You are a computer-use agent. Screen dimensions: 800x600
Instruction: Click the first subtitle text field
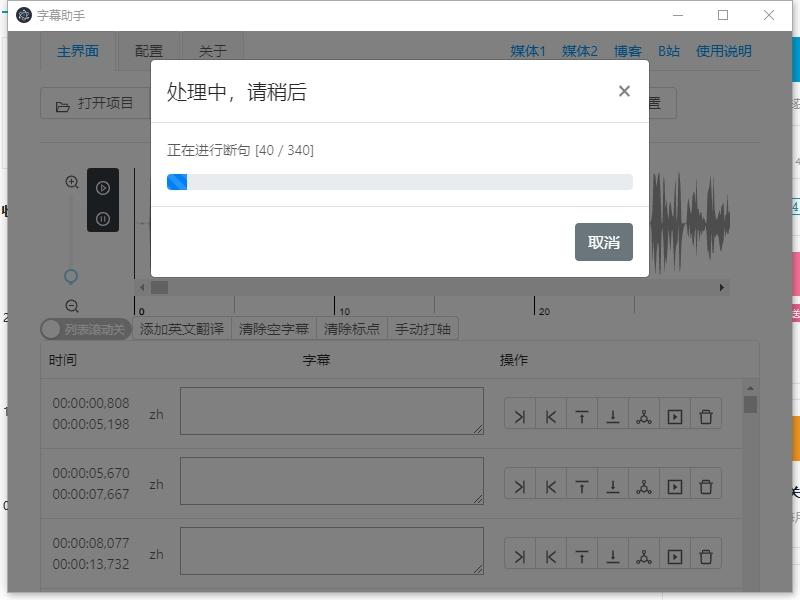[x=331, y=411]
